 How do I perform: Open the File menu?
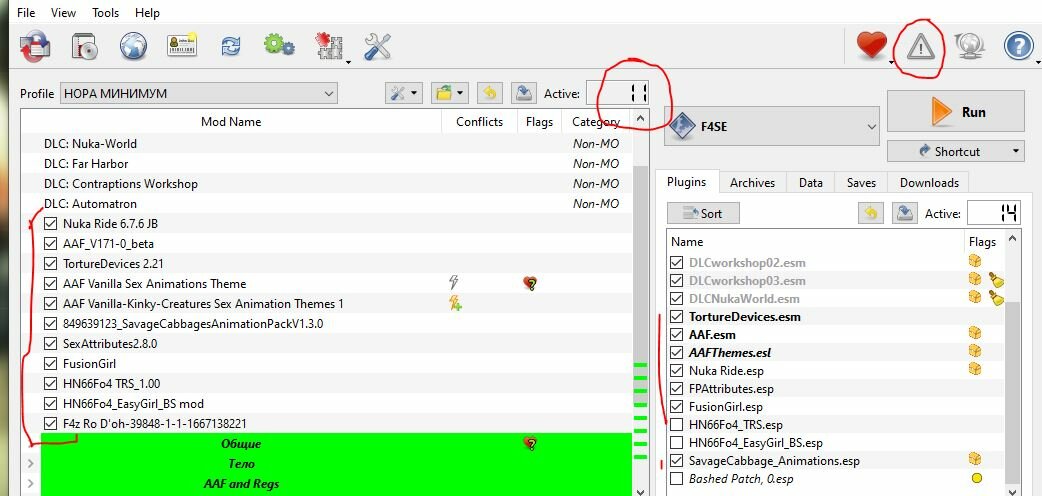pos(26,13)
